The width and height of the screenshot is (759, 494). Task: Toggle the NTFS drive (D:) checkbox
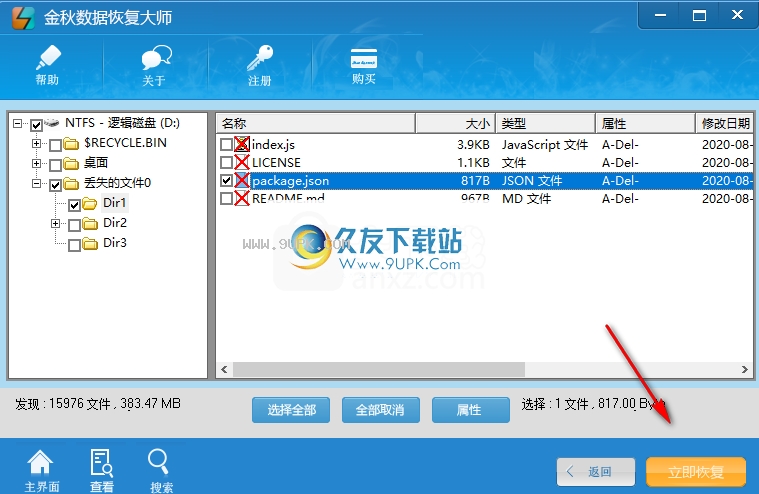[36, 125]
